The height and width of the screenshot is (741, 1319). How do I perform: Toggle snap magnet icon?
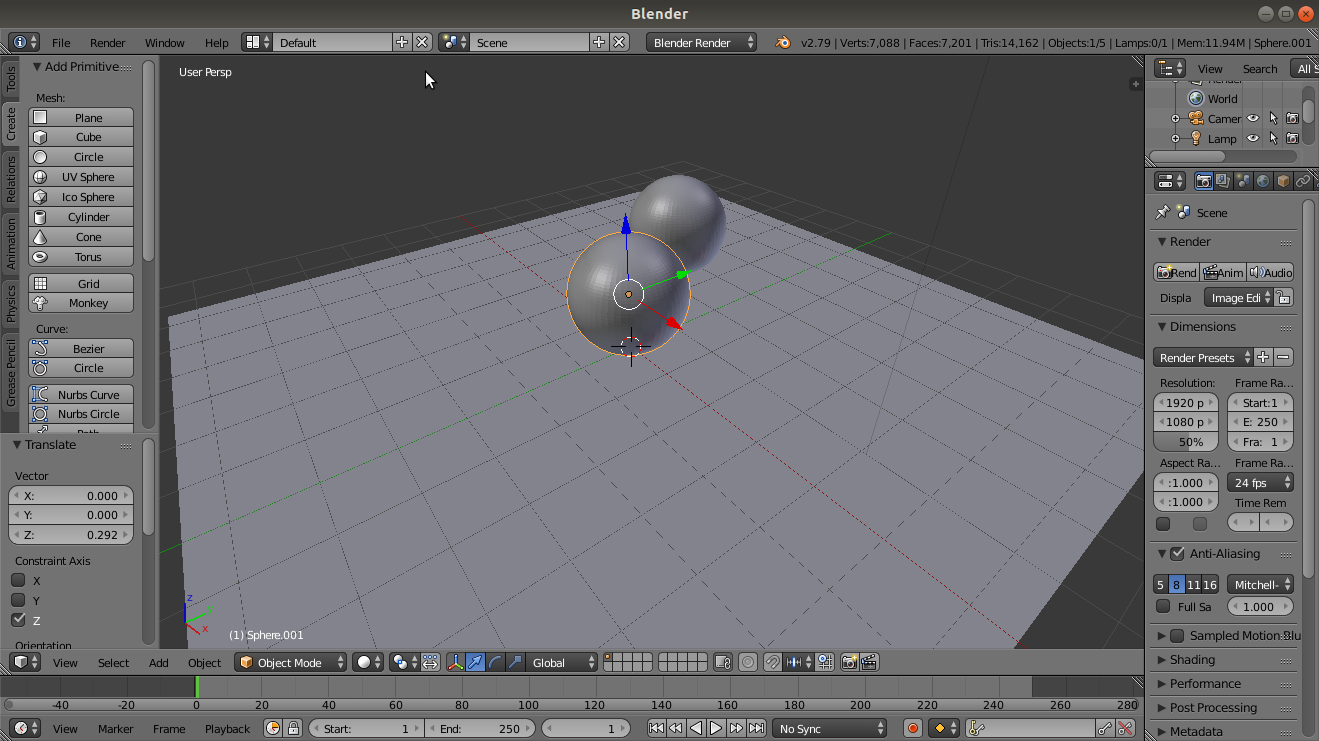click(x=772, y=662)
